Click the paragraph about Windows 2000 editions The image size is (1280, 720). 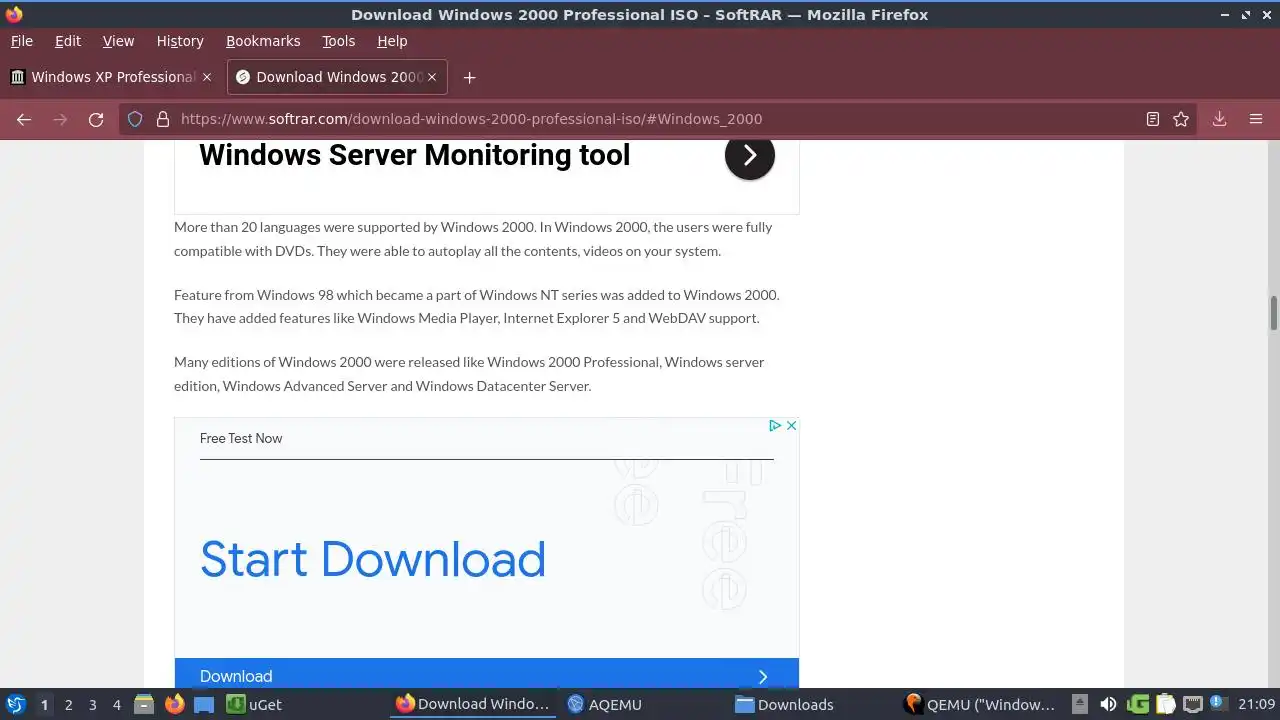pyautogui.click(x=470, y=374)
